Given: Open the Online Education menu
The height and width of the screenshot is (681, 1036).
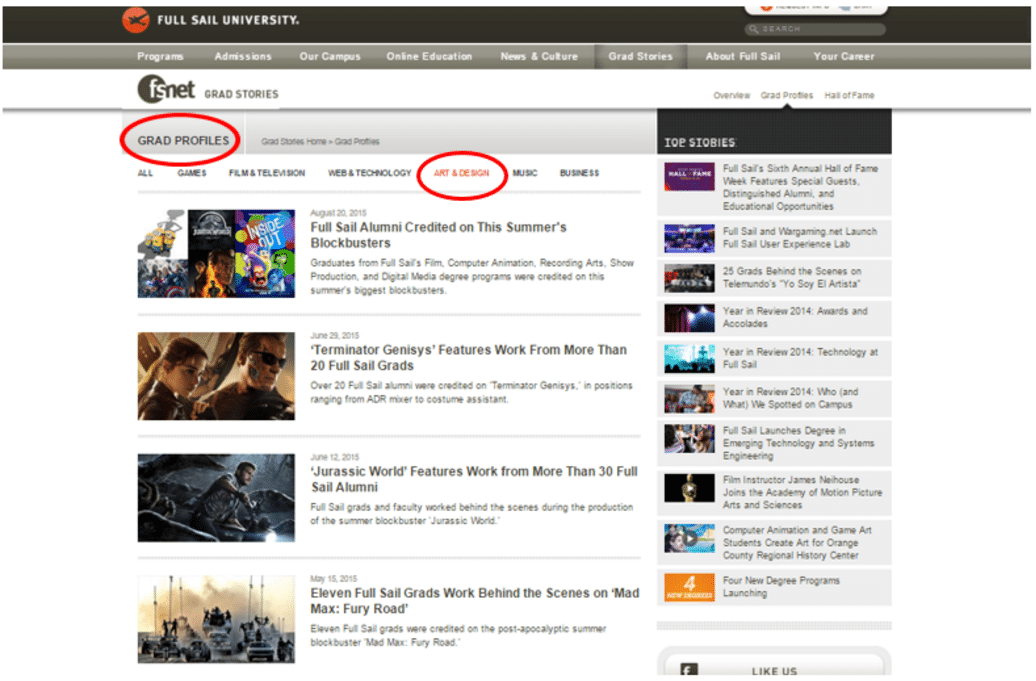Looking at the screenshot, I should tap(429, 57).
